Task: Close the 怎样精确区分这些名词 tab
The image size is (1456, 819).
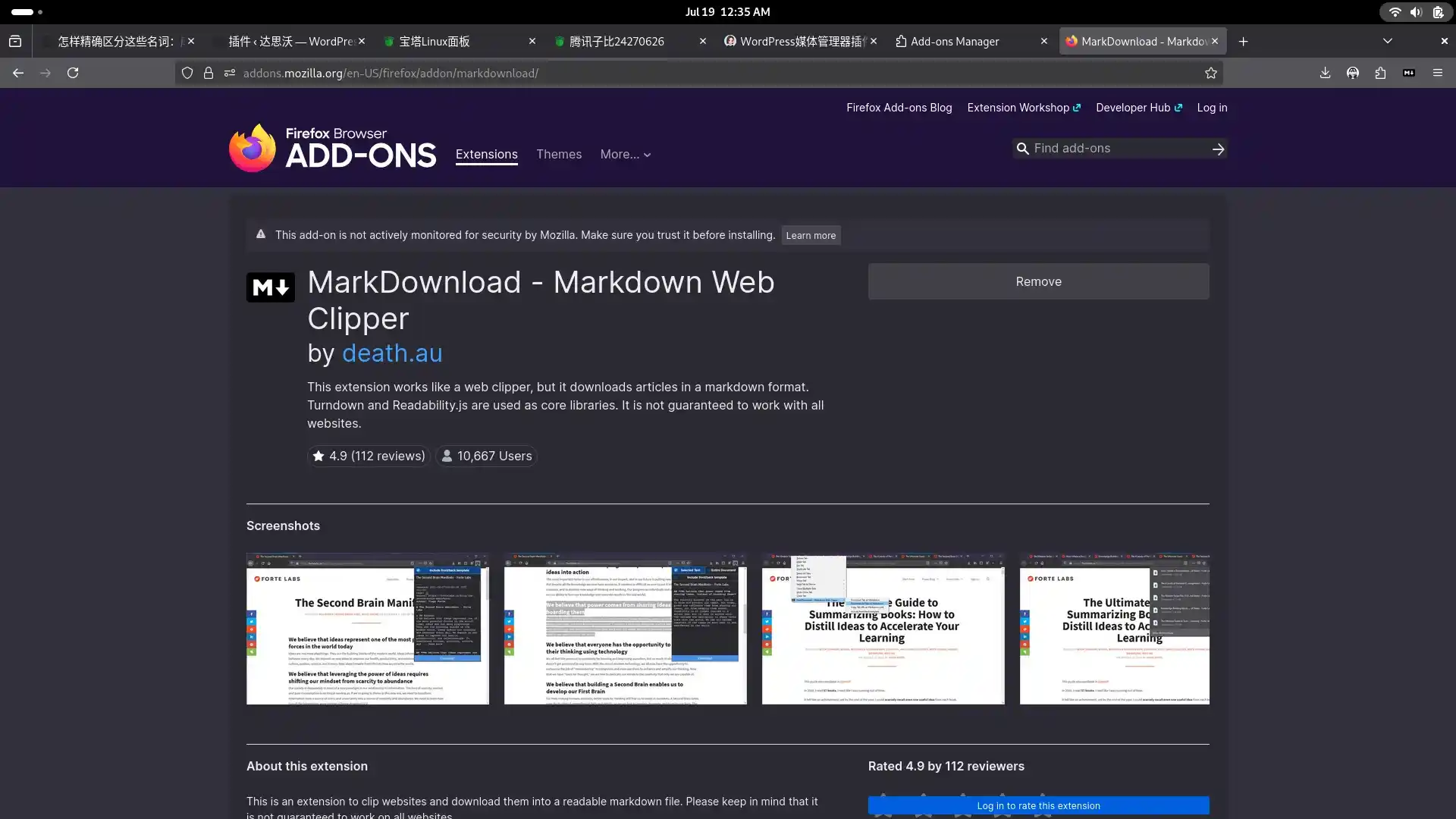Action: 191,41
